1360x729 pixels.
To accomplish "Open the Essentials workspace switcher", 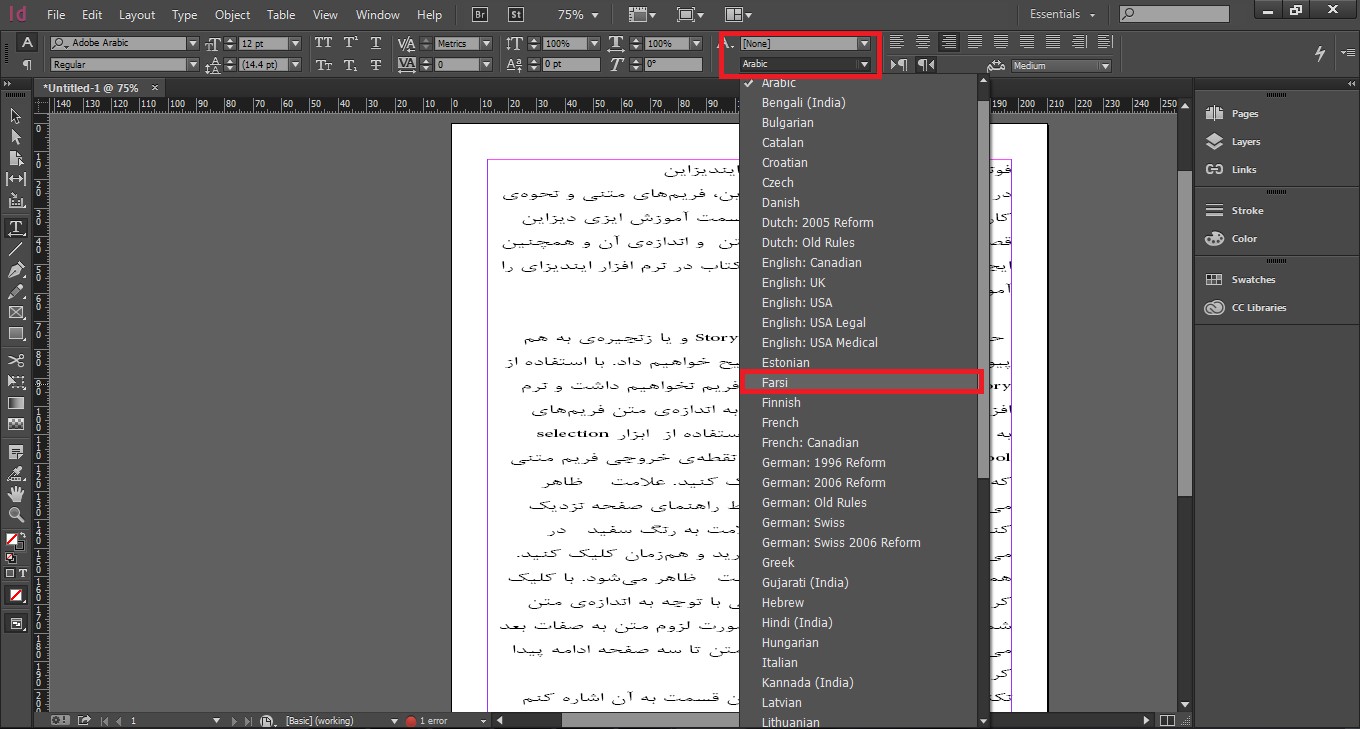I will coord(1062,15).
